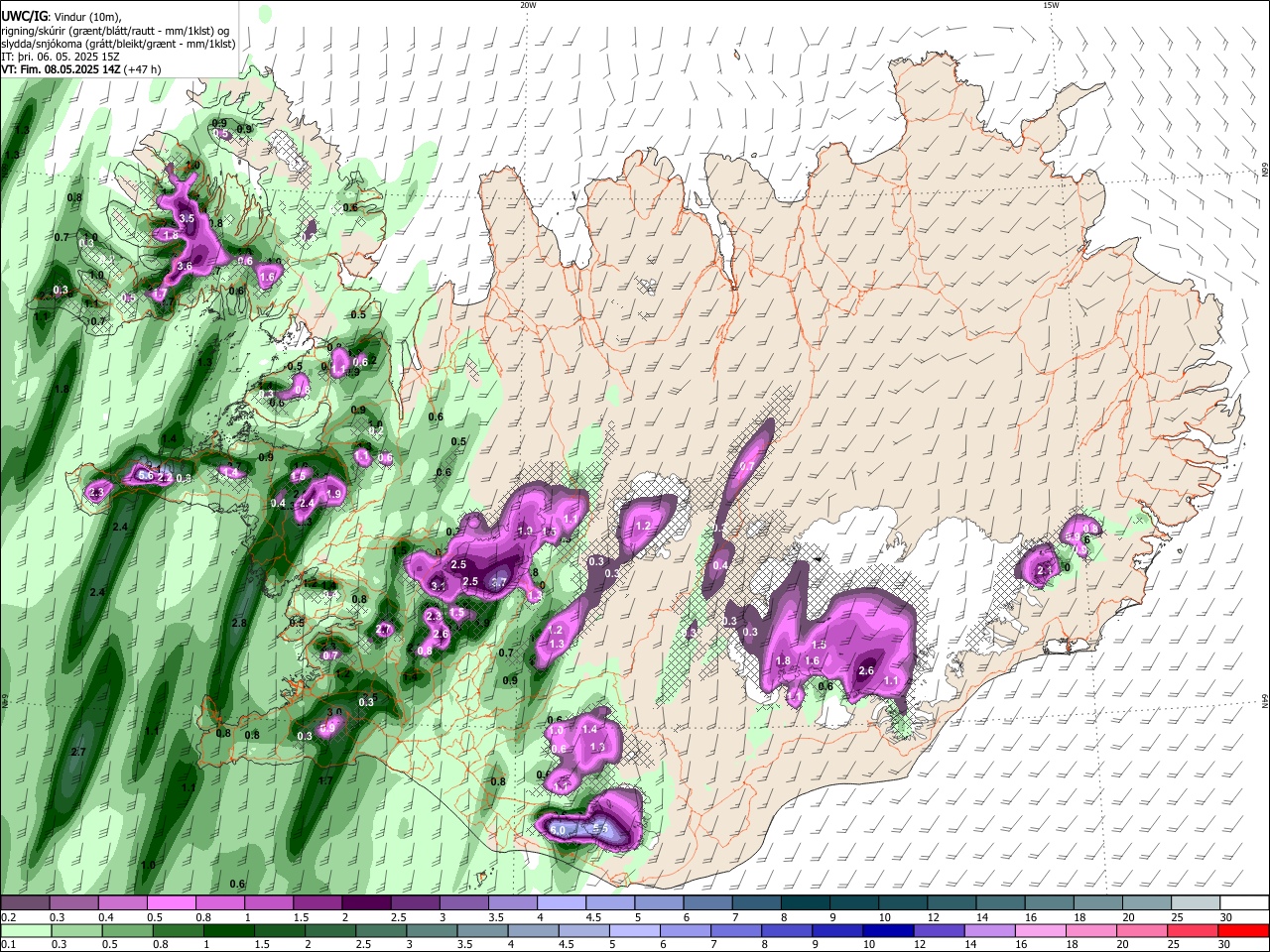The height and width of the screenshot is (952, 1270).
Task: Click the '(+47 h)' forecast offset text
Action: [143, 69]
